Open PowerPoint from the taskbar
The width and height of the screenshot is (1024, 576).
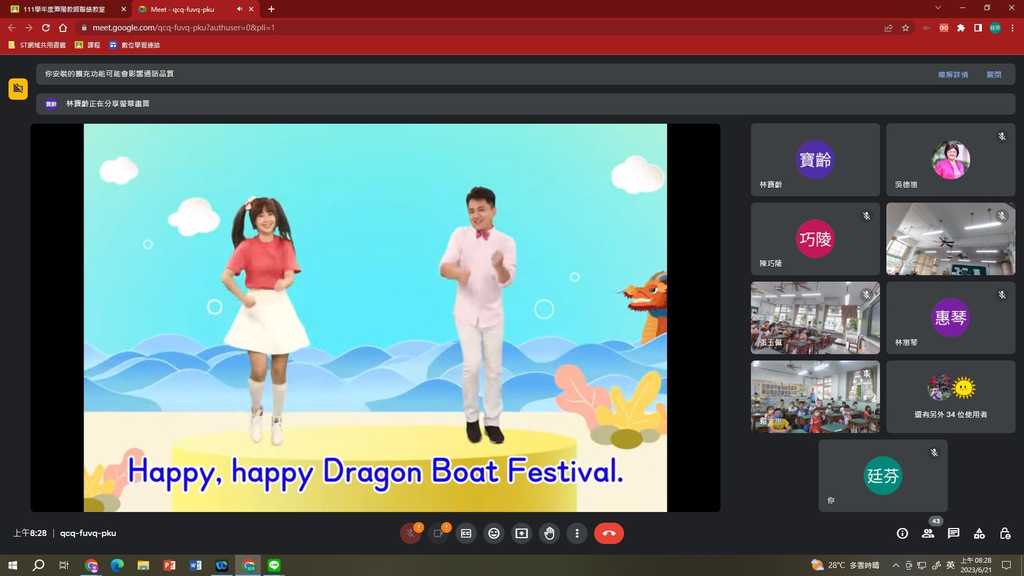pyautogui.click(x=169, y=565)
